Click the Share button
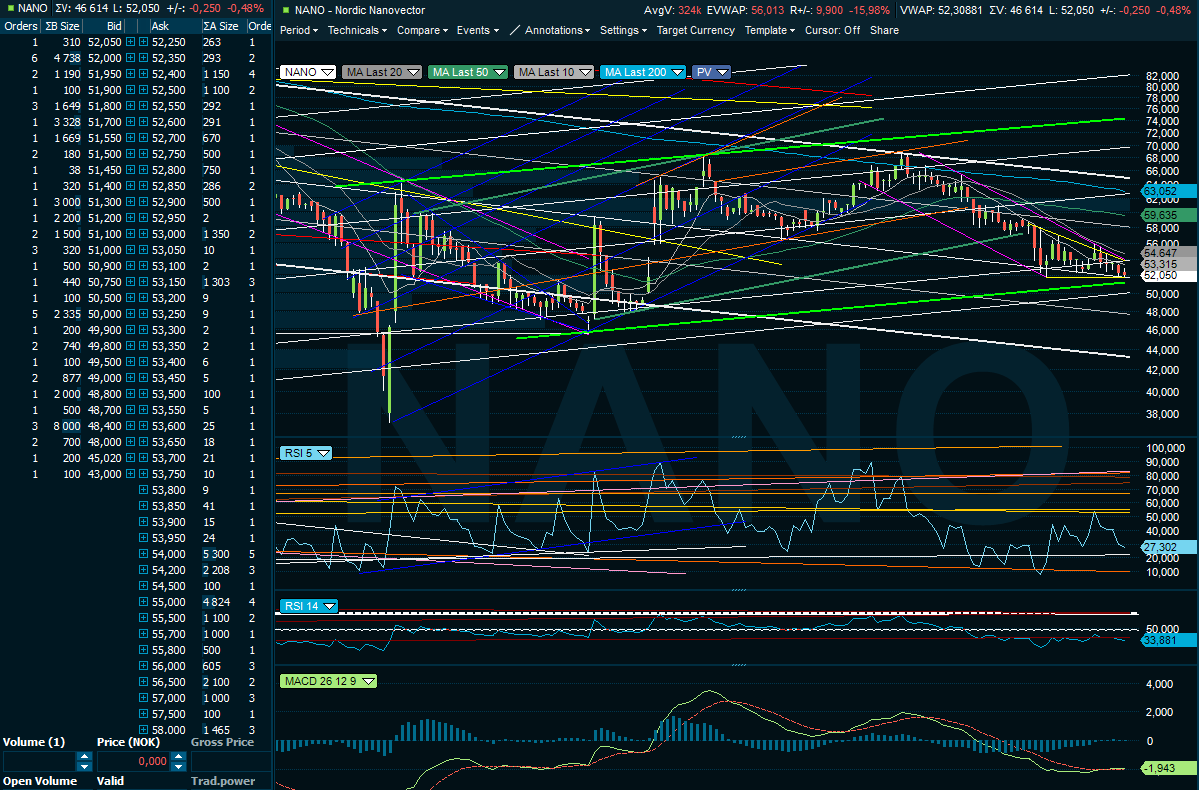1199x790 pixels. [884, 31]
